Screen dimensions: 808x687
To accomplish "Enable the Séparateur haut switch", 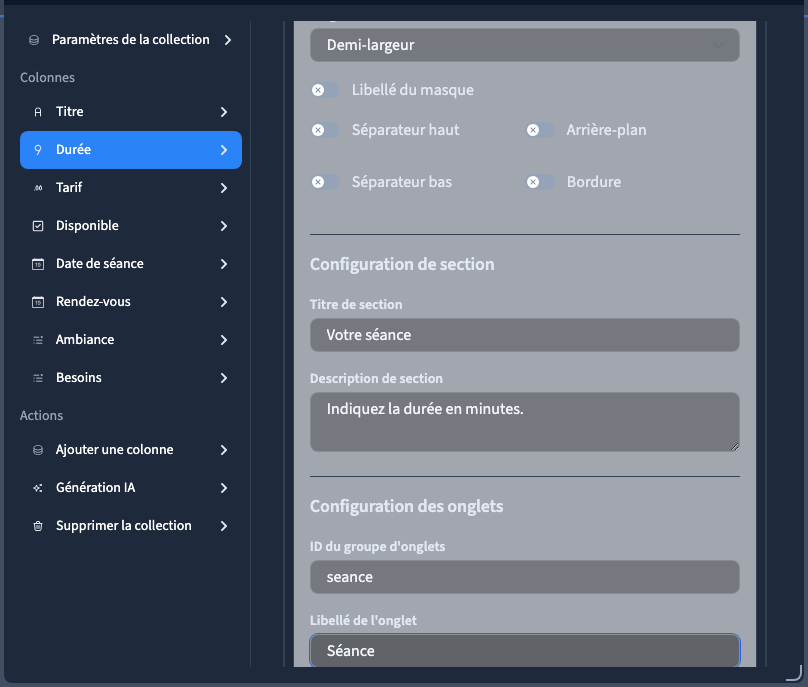I will click(325, 130).
